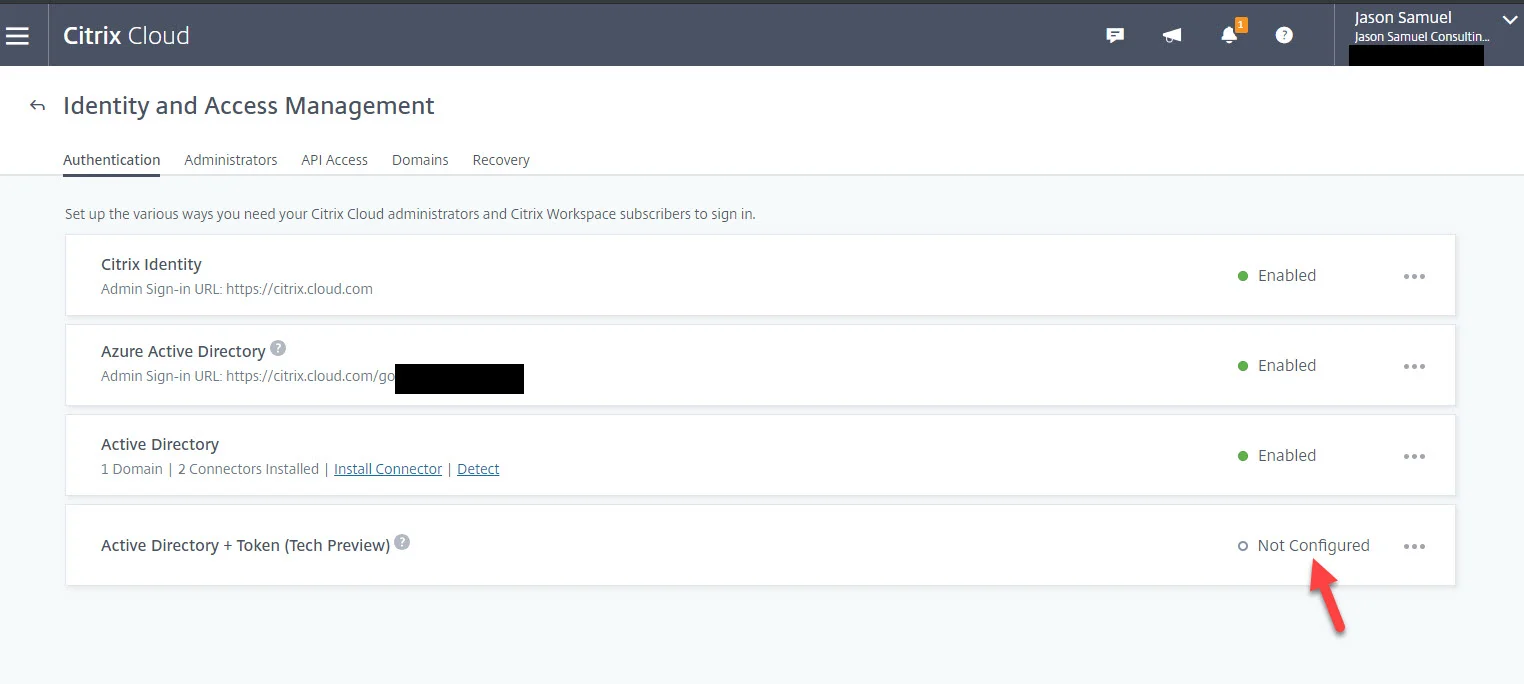
Task: Open the ellipsis menu for Azure Active Directory
Action: (x=1414, y=366)
